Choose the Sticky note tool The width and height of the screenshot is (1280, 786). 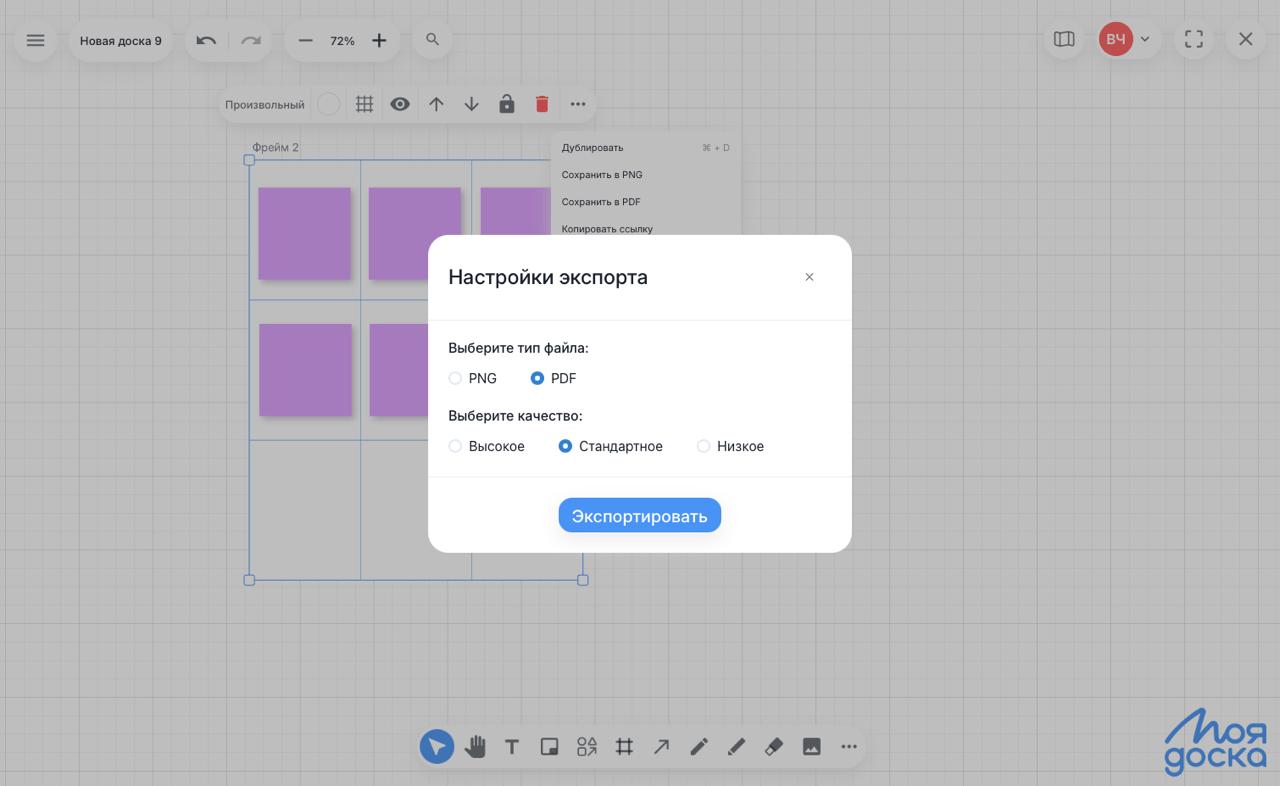549,746
